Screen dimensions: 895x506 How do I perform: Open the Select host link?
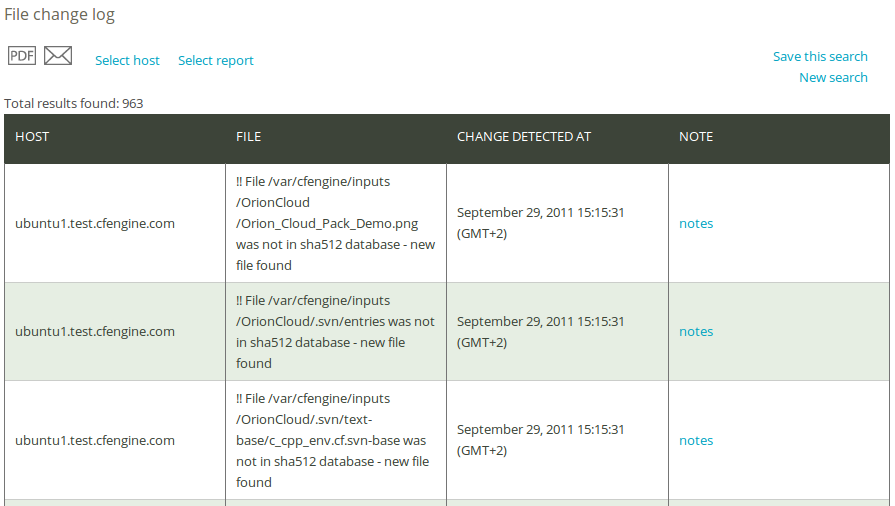coord(127,61)
